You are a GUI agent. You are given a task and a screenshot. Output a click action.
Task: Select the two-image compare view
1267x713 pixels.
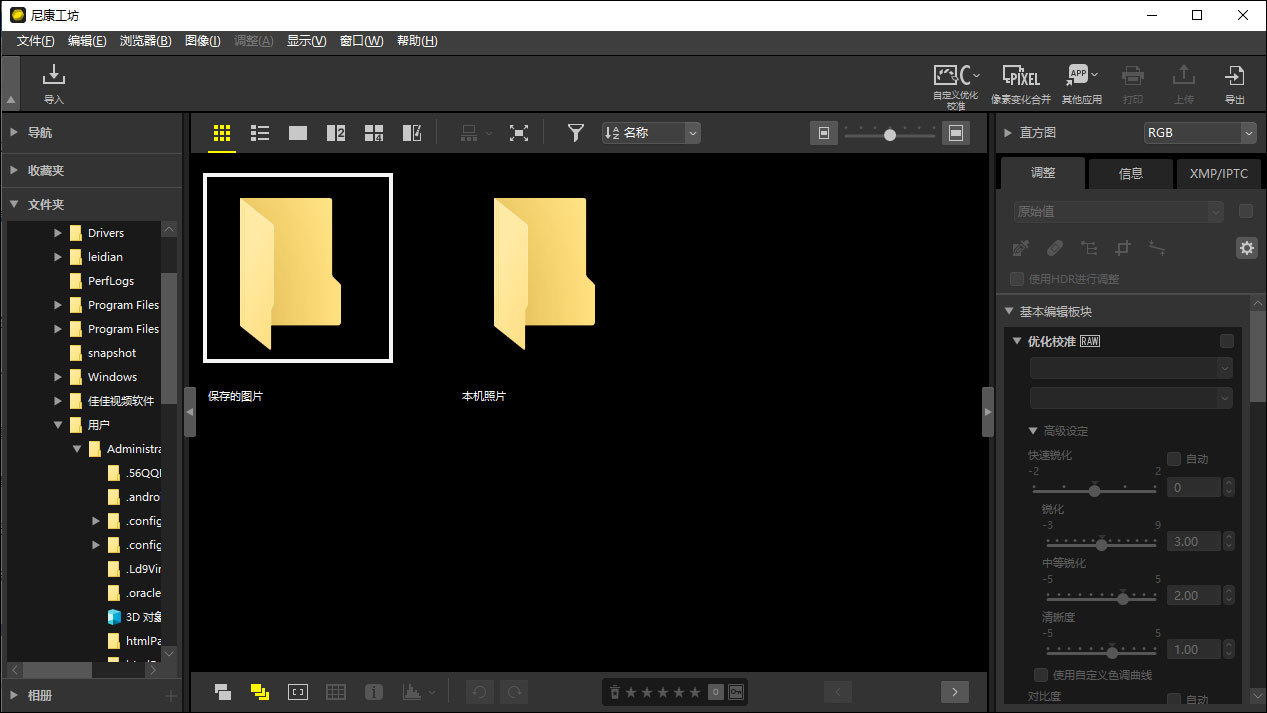tap(336, 133)
